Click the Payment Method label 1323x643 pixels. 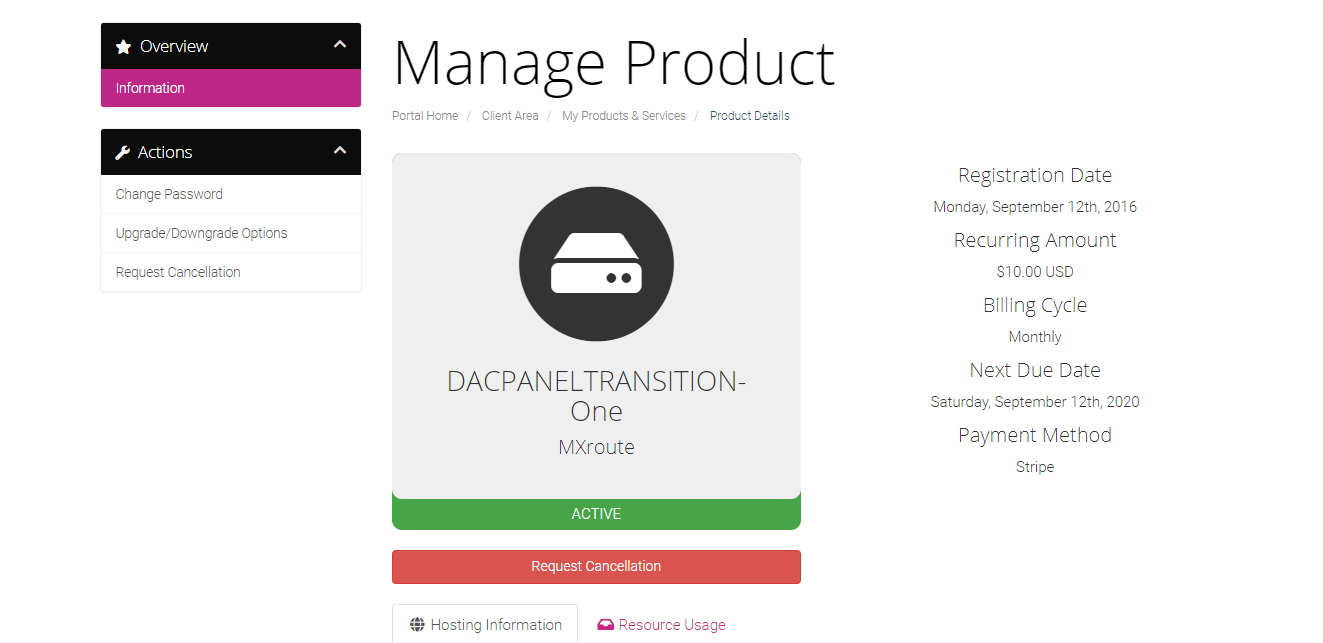(1035, 435)
